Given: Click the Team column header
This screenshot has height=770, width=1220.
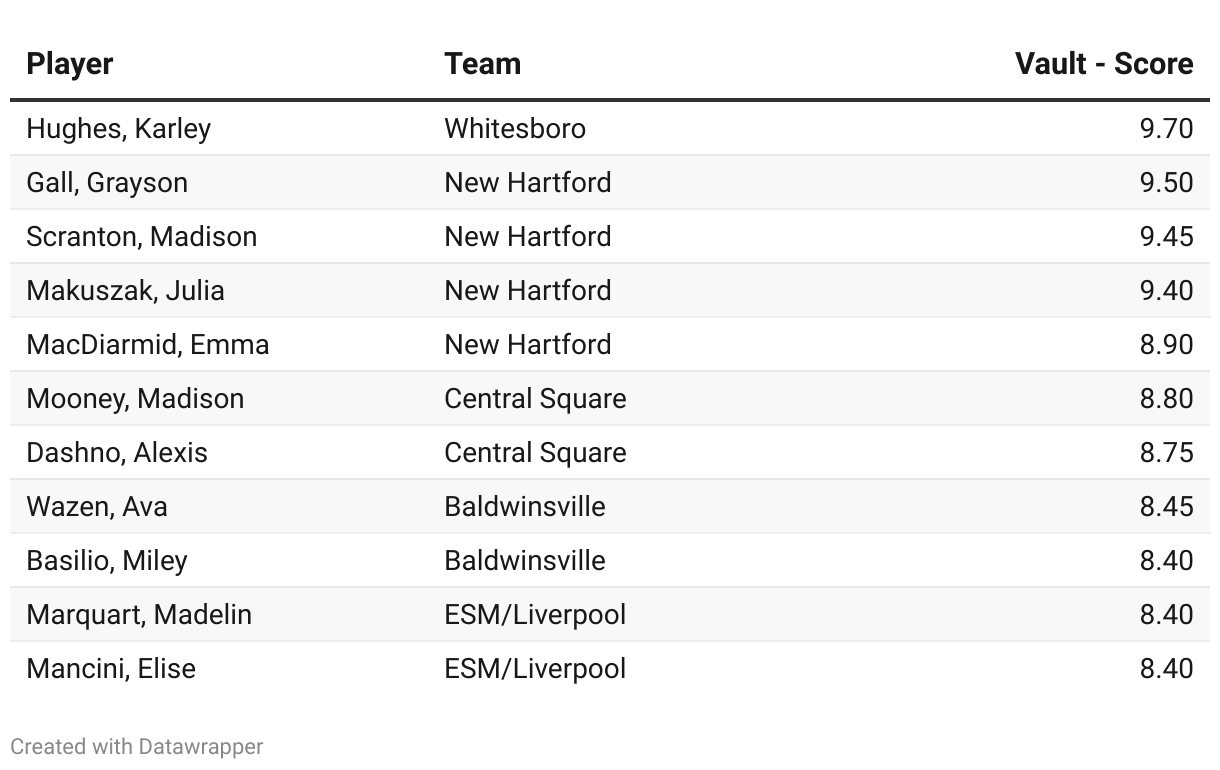Looking at the screenshot, I should 483,64.
